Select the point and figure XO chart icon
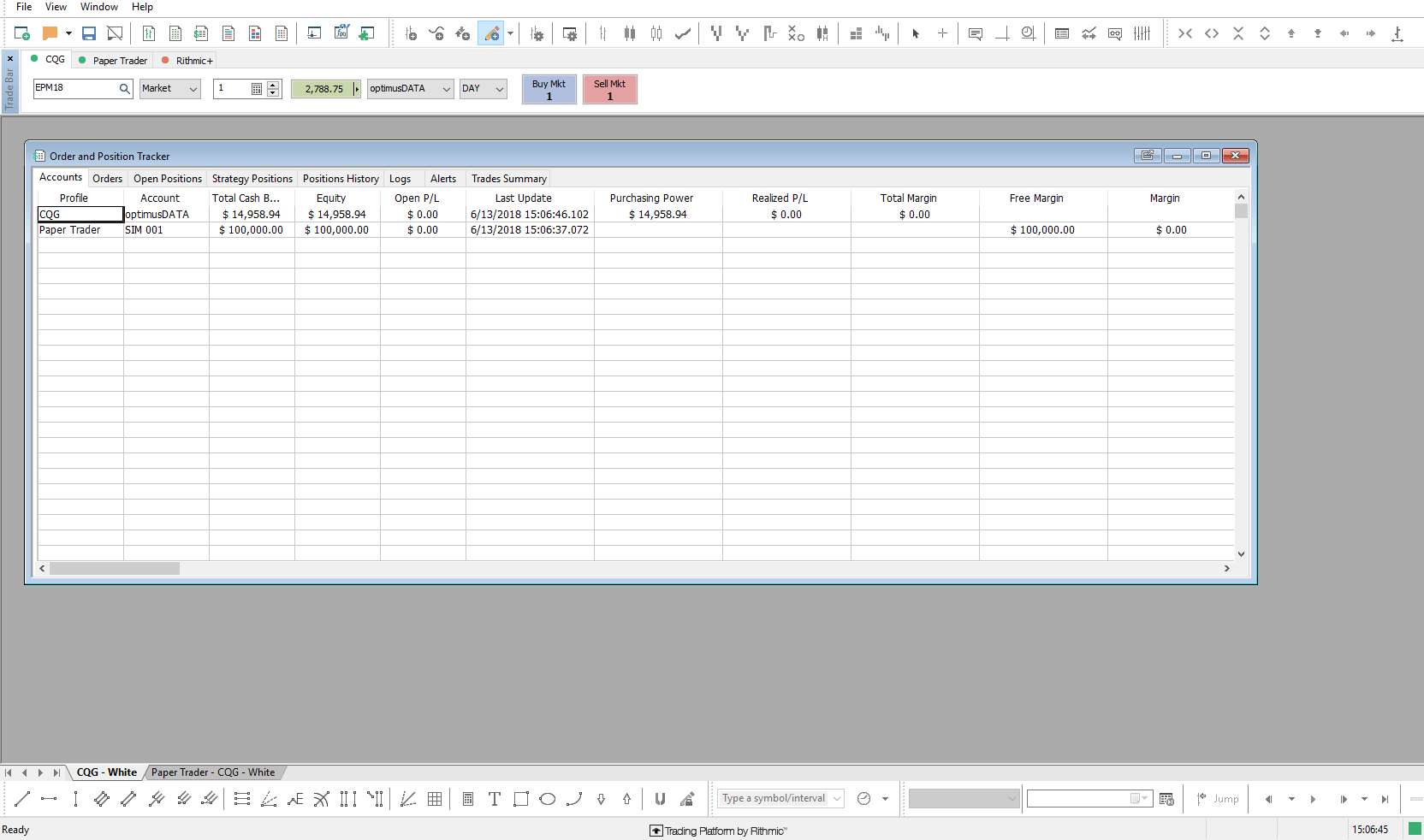This screenshot has height=840, width=1424. [796, 33]
